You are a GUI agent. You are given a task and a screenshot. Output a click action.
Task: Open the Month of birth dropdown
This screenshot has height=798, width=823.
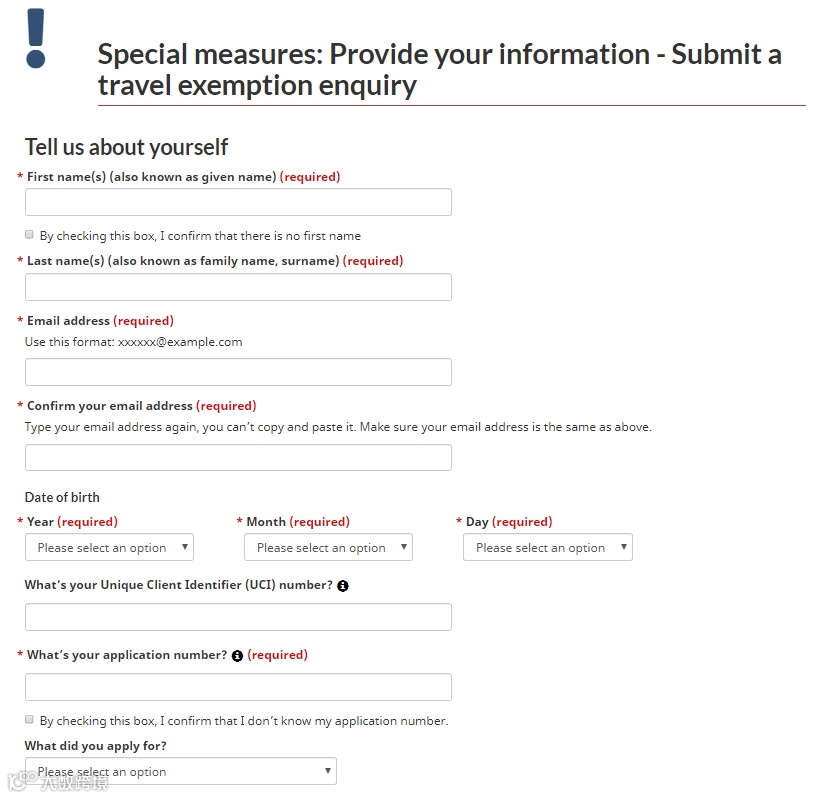click(328, 547)
